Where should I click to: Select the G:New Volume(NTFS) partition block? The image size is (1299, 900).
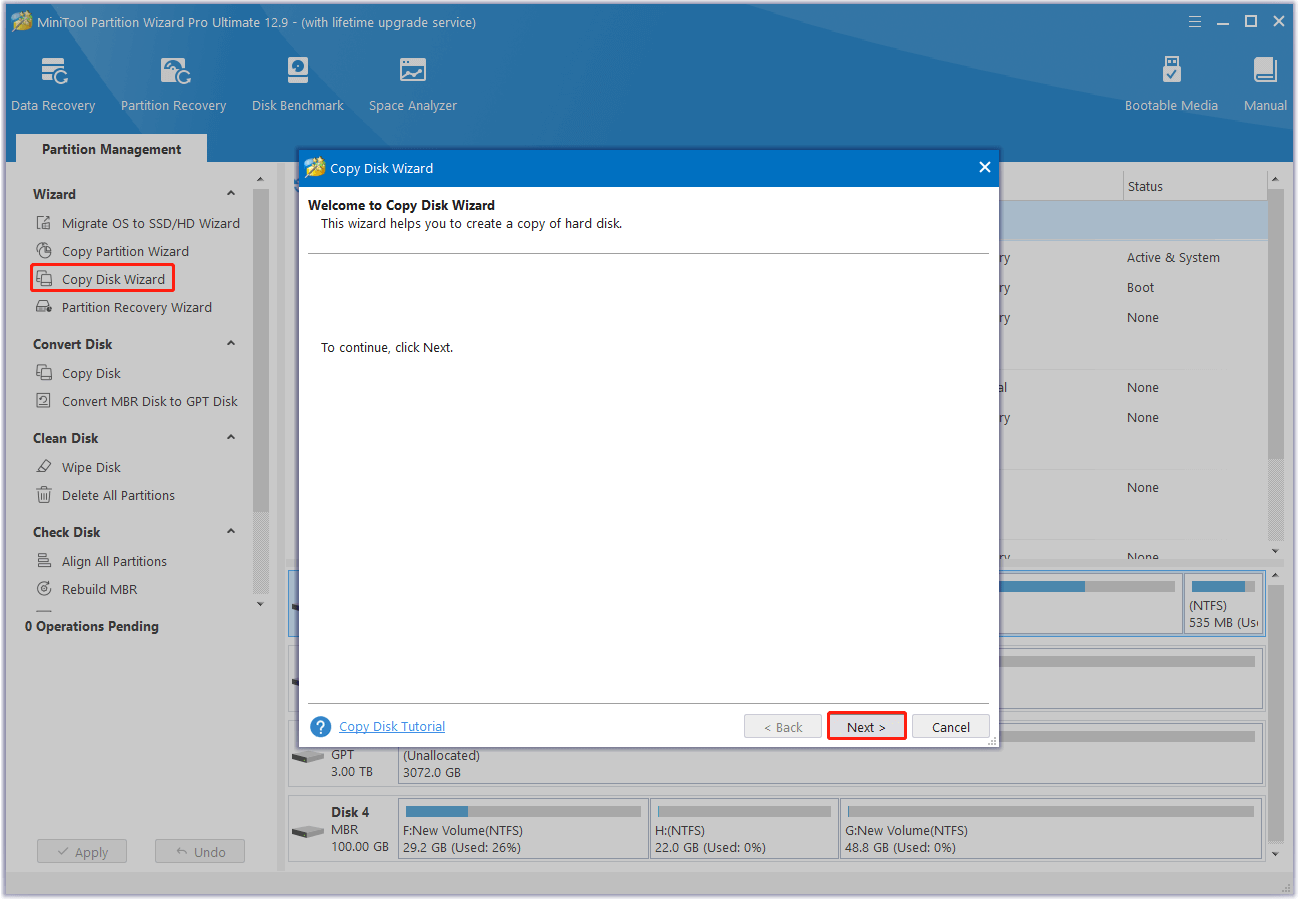tap(1051, 828)
